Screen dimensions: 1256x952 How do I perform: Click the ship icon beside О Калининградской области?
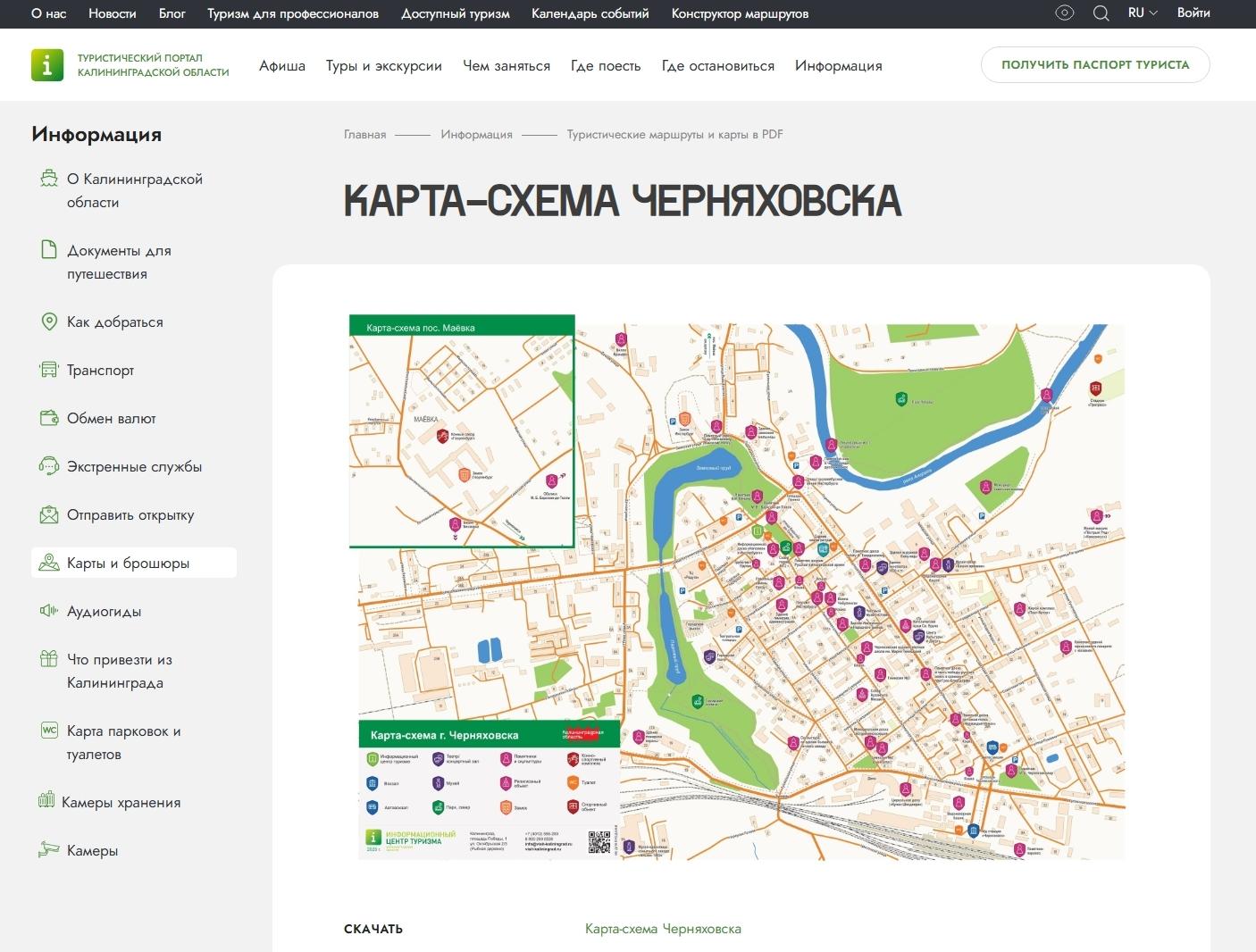[49, 179]
